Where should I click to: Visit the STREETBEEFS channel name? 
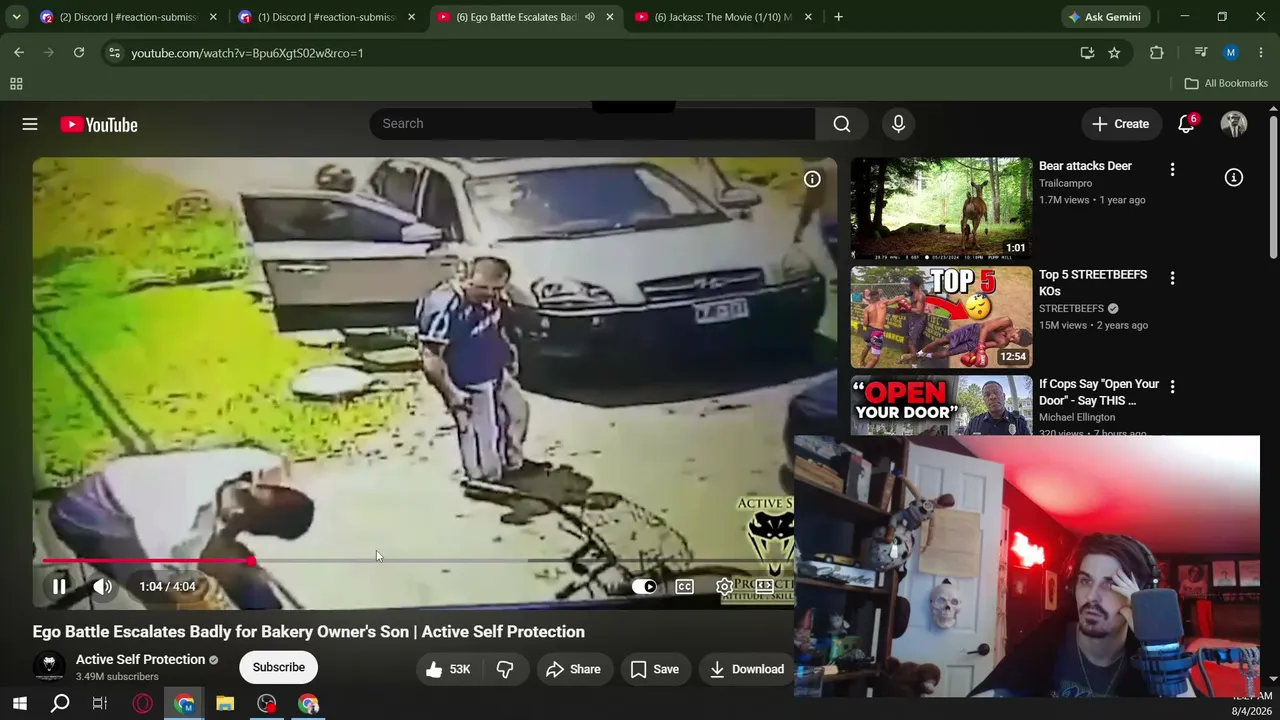pos(1071,309)
